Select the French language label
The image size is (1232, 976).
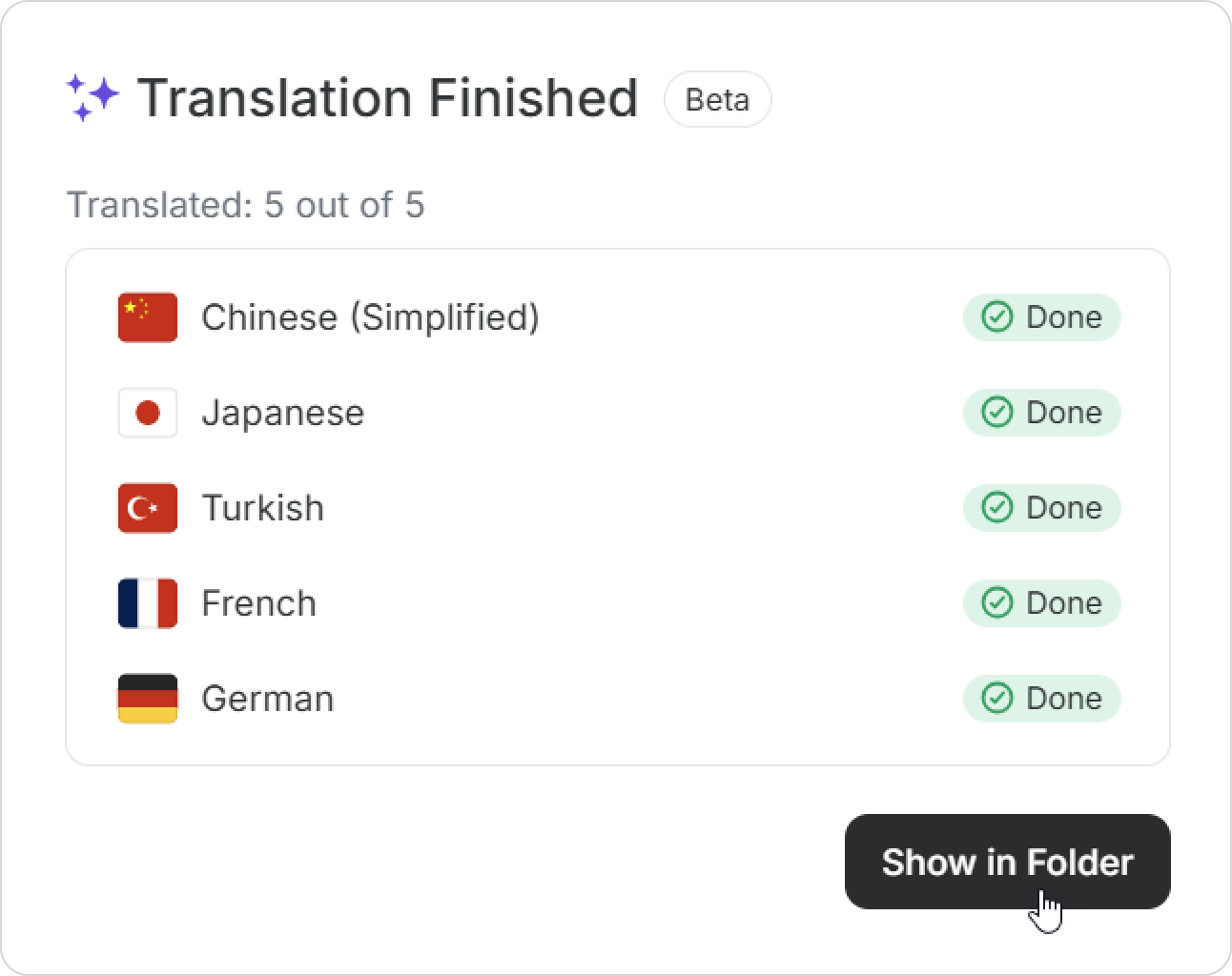[x=258, y=603]
